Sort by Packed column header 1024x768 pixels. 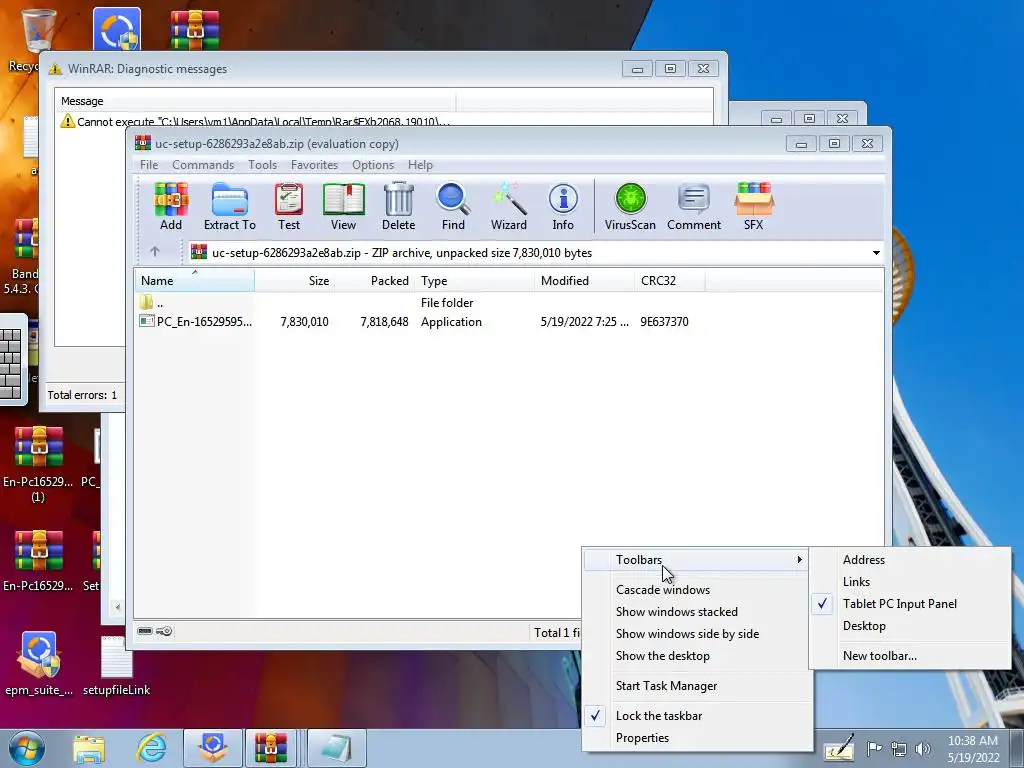pyautogui.click(x=374, y=281)
